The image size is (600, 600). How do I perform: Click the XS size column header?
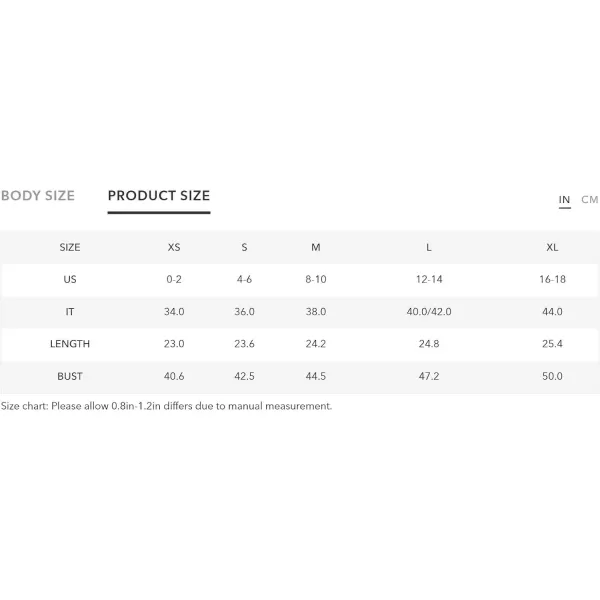click(x=174, y=247)
